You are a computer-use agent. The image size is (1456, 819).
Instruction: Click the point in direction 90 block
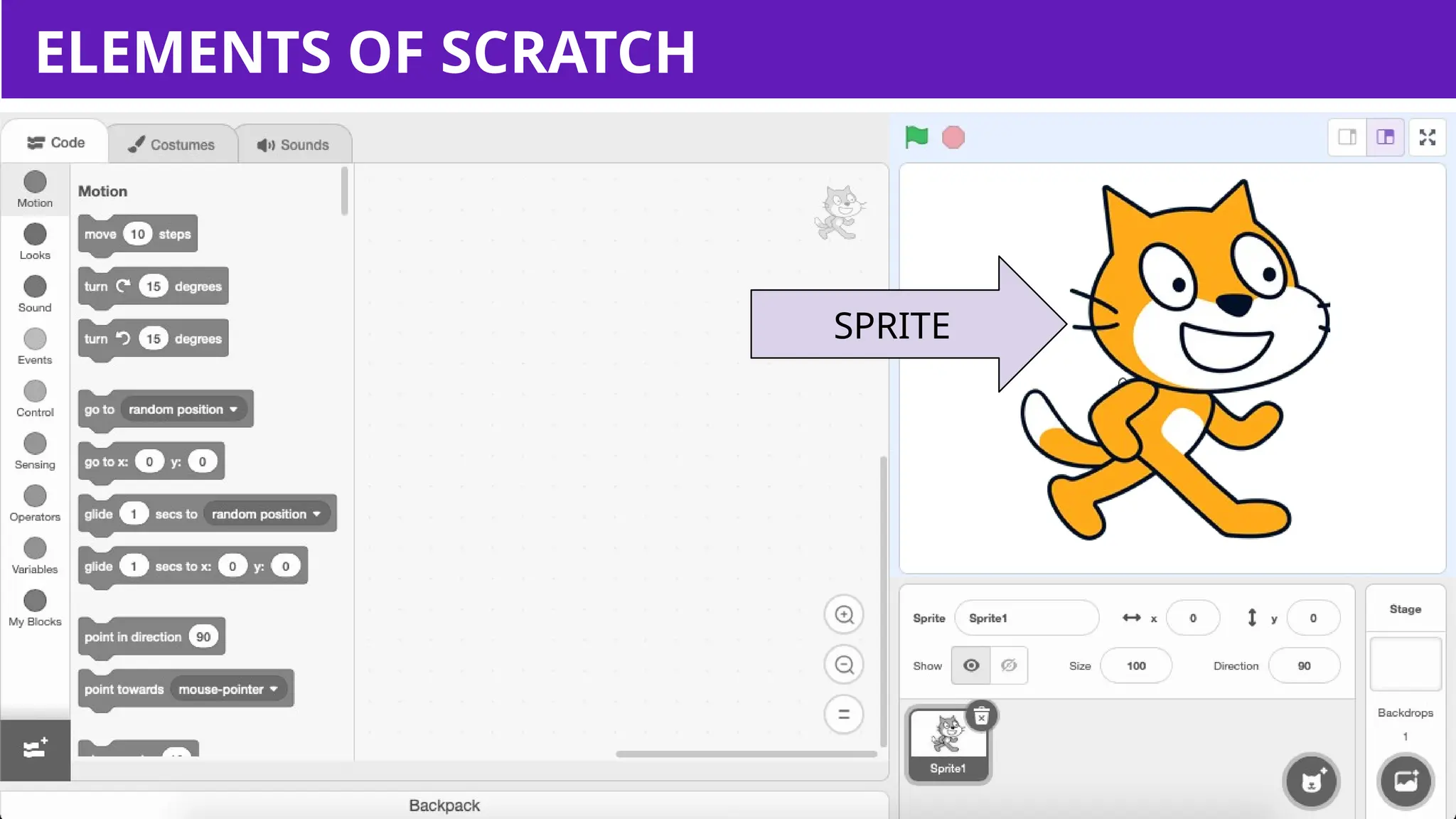pyautogui.click(x=151, y=637)
